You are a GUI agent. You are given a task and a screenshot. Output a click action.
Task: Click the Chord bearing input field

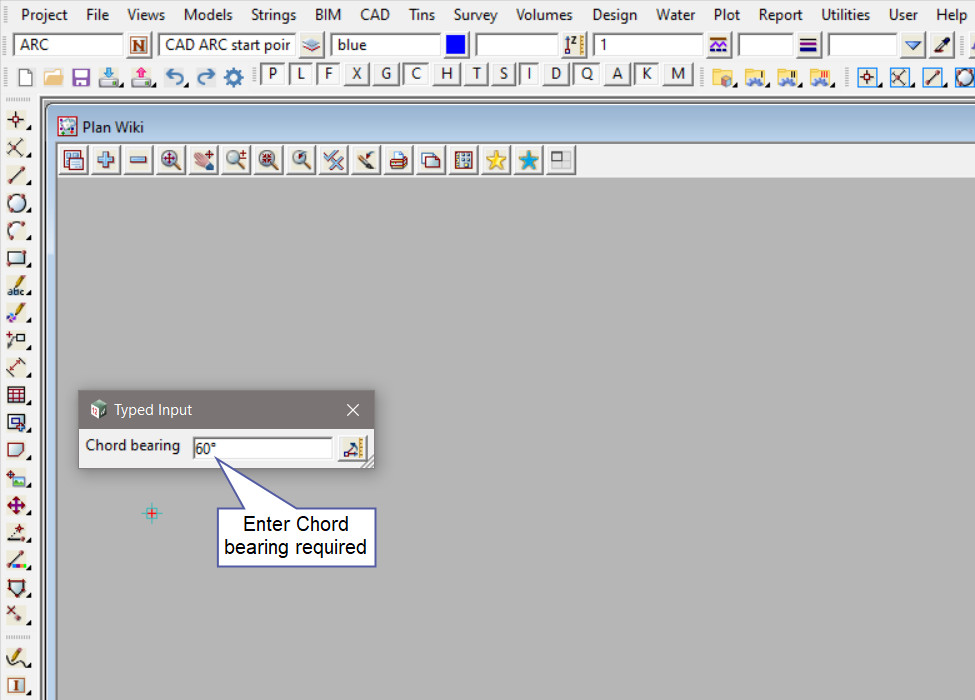(x=263, y=448)
